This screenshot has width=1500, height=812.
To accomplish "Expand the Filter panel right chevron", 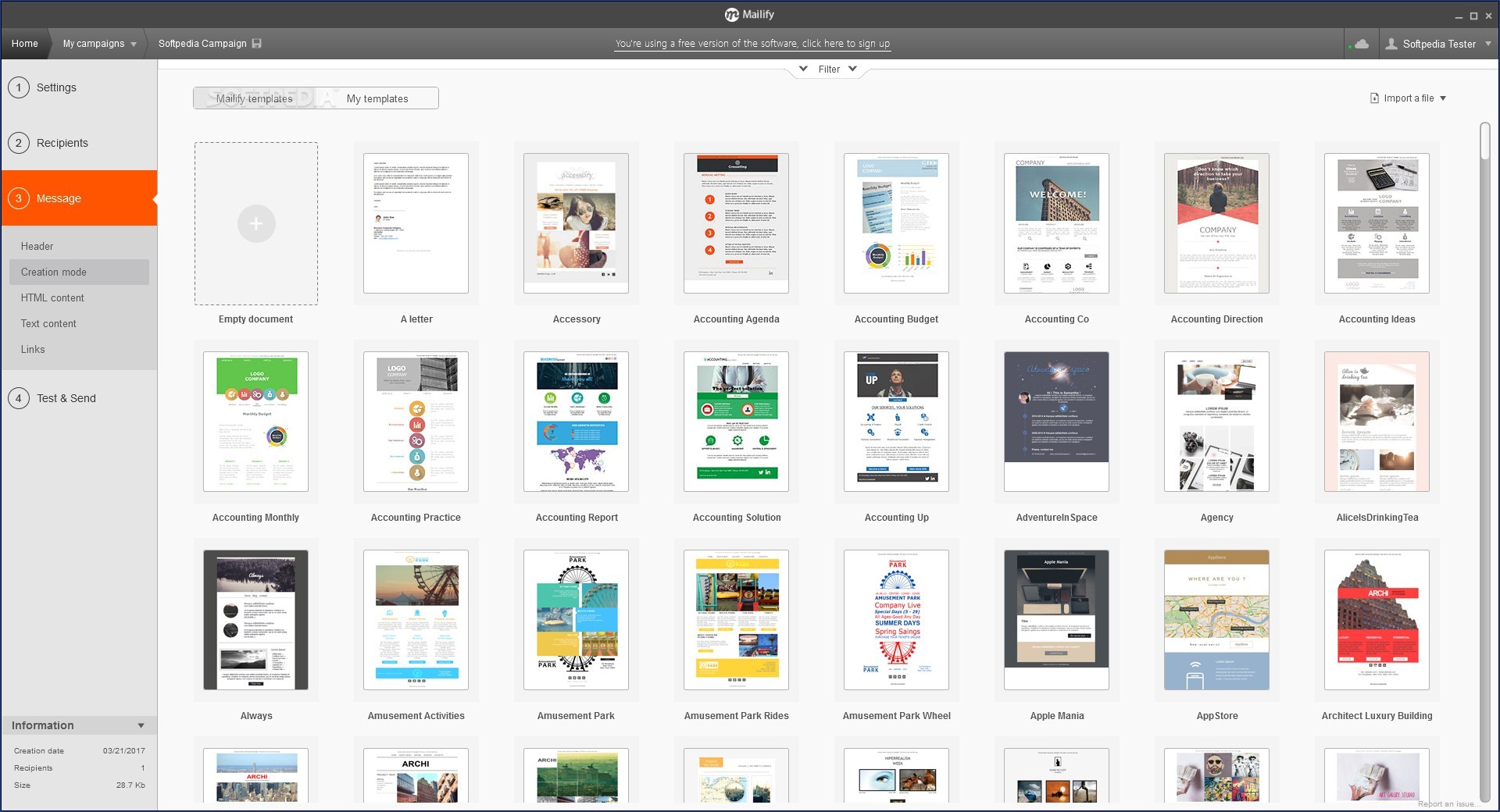I will [852, 69].
